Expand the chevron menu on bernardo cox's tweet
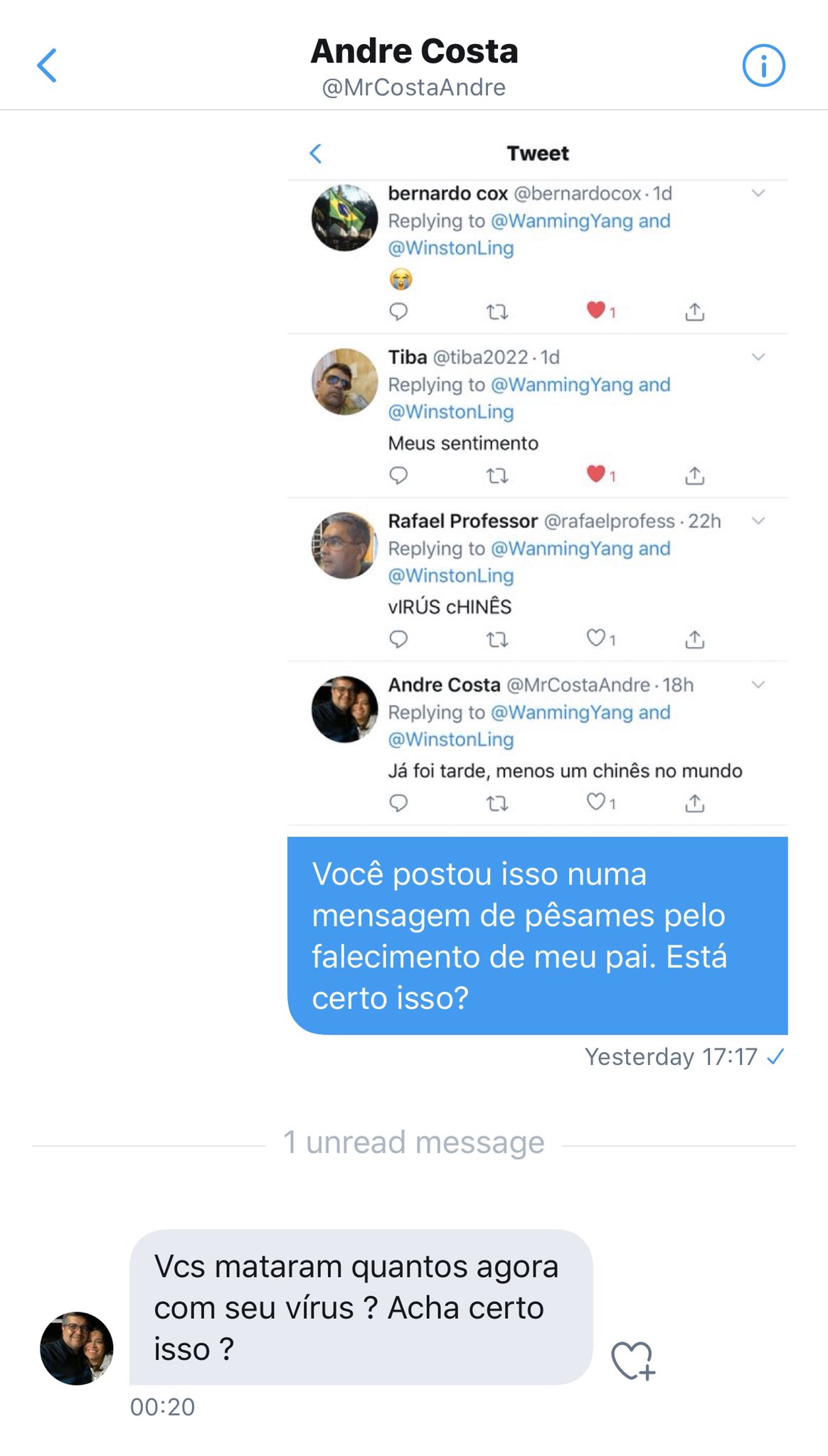Image resolution: width=828 pixels, height=1456 pixels. (x=758, y=193)
